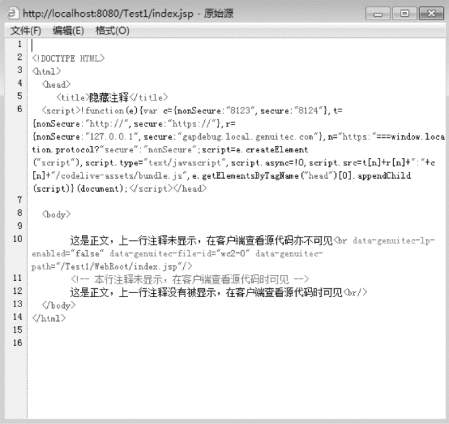Close the source viewer window

click(x=431, y=14)
